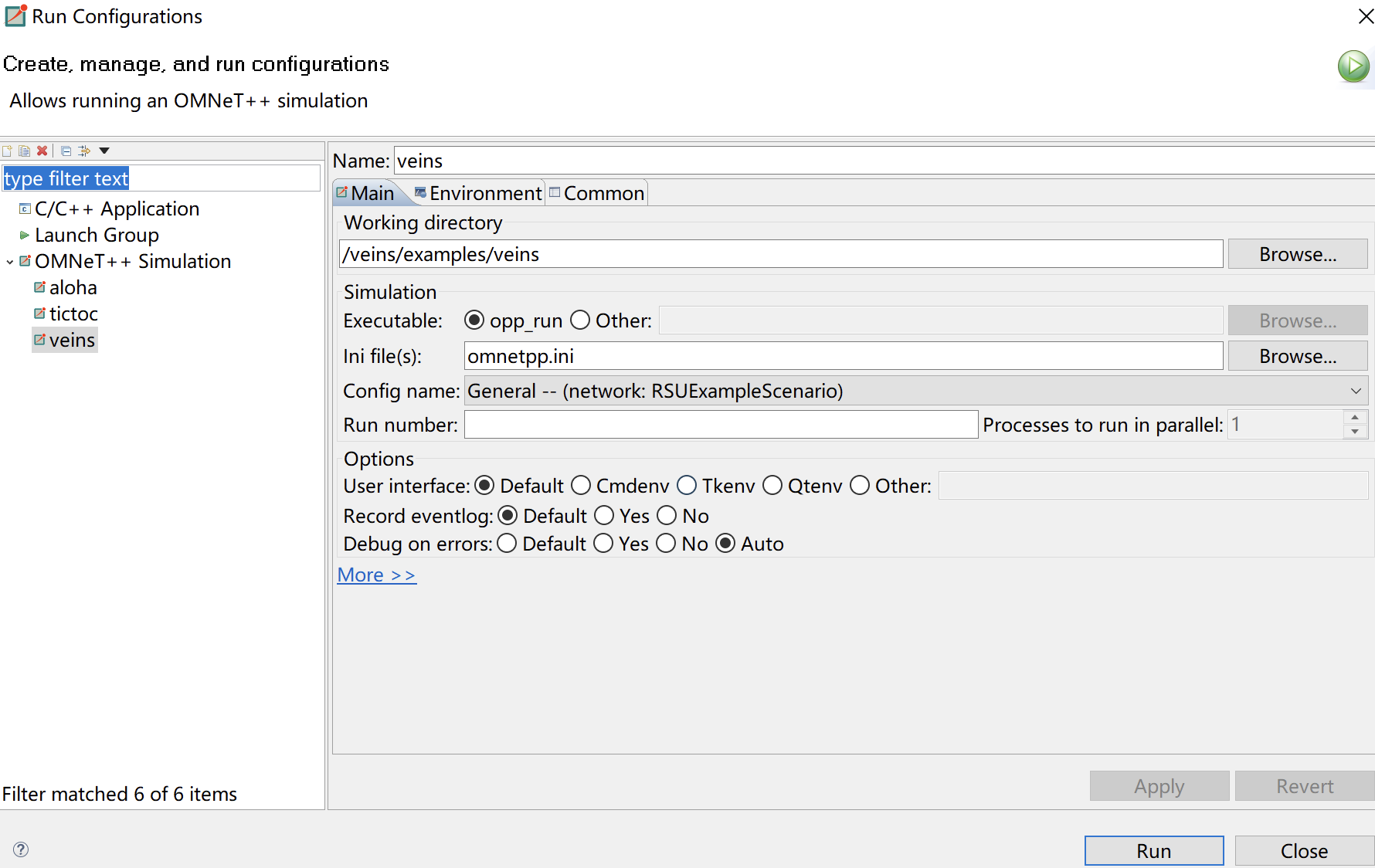Close the Run Configurations dialog window

(1366, 16)
